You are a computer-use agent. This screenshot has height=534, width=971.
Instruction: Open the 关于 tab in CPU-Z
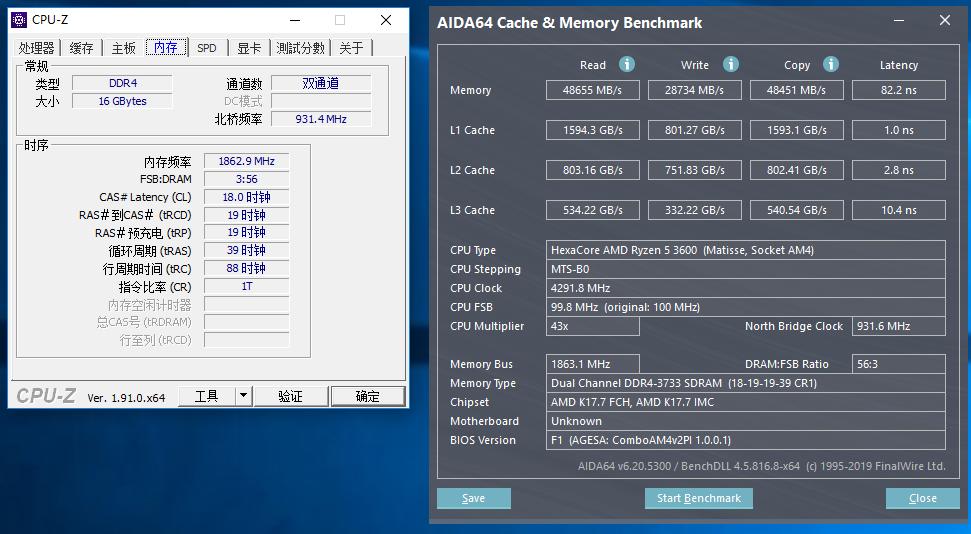351,48
